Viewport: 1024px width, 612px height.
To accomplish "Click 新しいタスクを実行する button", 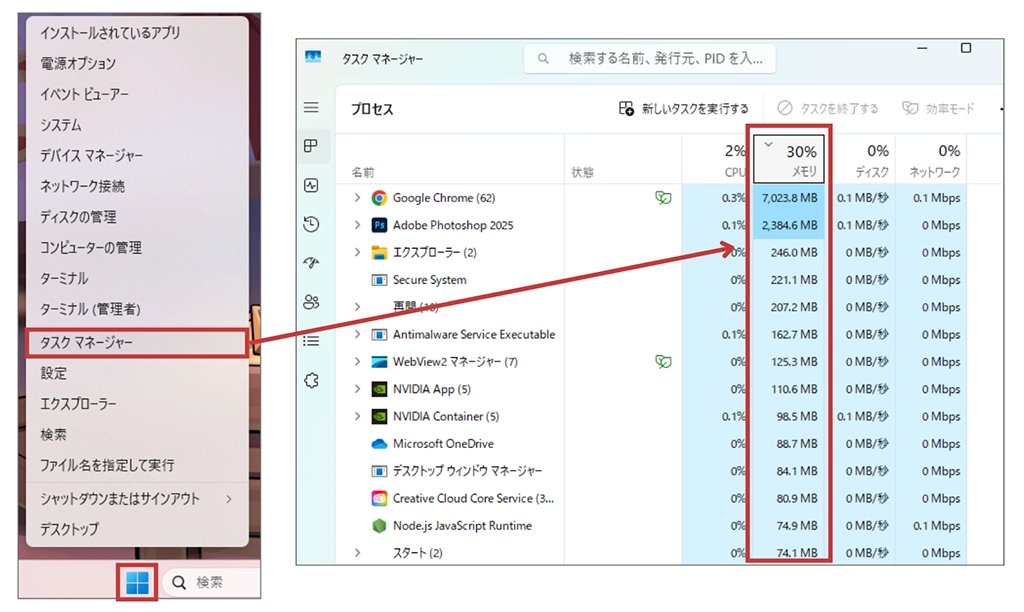I will (684, 108).
